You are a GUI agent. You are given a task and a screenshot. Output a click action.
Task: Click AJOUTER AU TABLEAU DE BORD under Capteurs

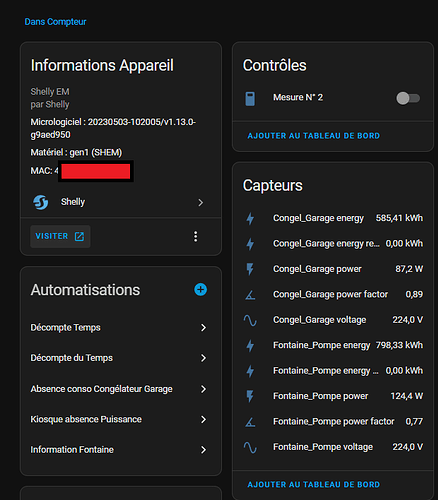tap(313, 485)
